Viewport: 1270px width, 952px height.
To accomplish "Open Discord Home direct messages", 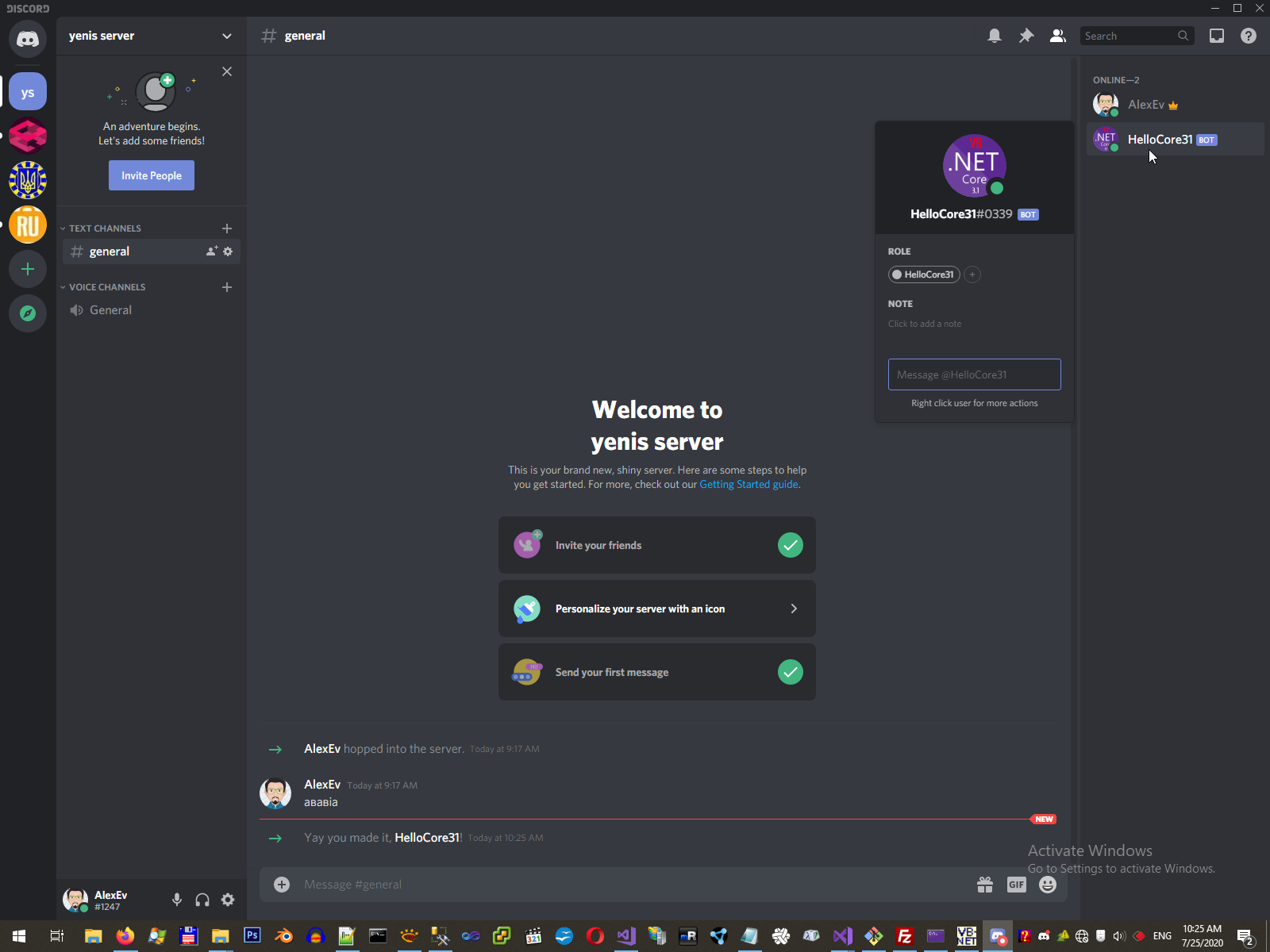I will coord(28,38).
